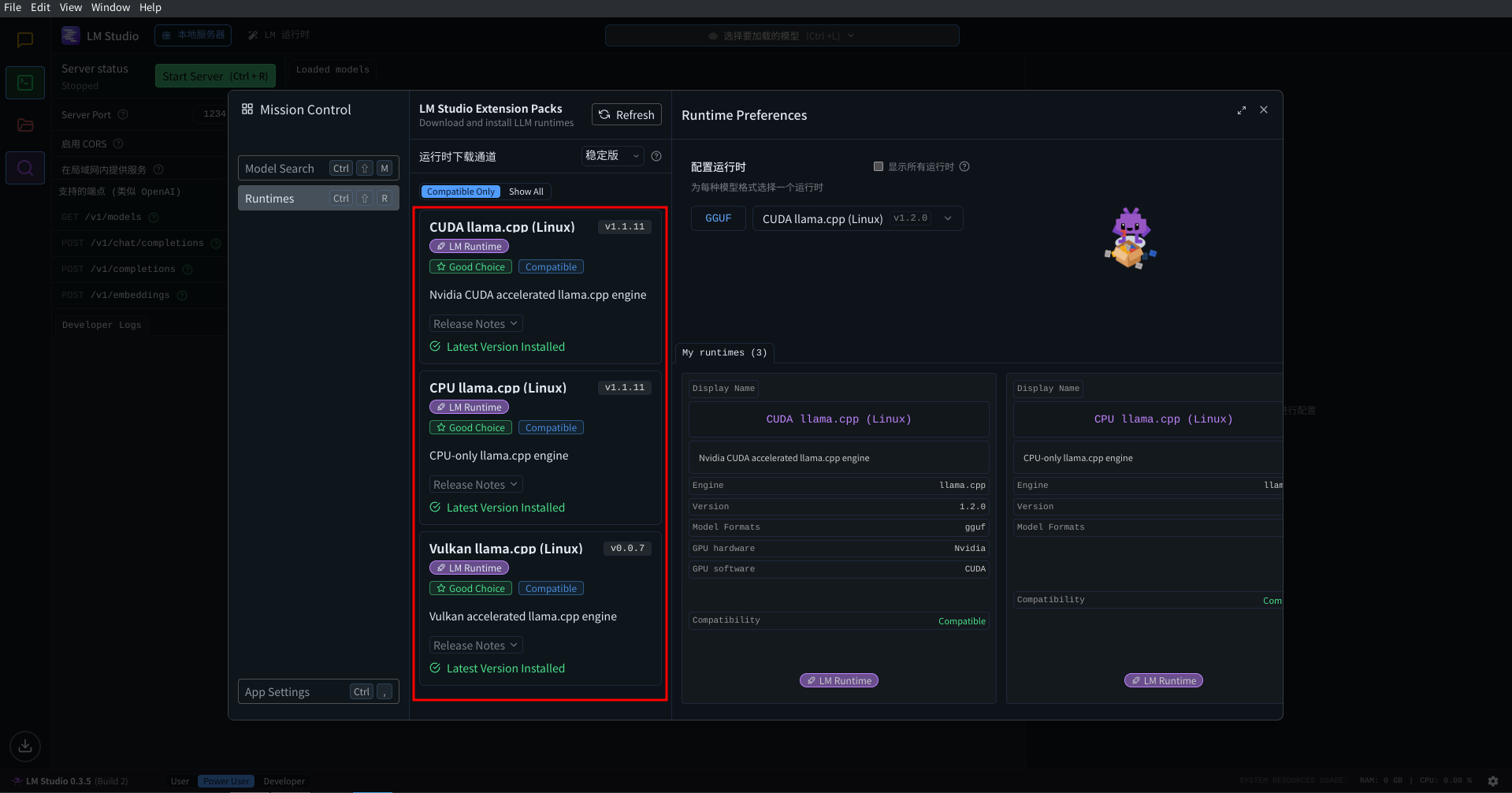The height and width of the screenshot is (793, 1512).
Task: Expand Release Notes for CUDA llama.cpp
Action: point(476,324)
